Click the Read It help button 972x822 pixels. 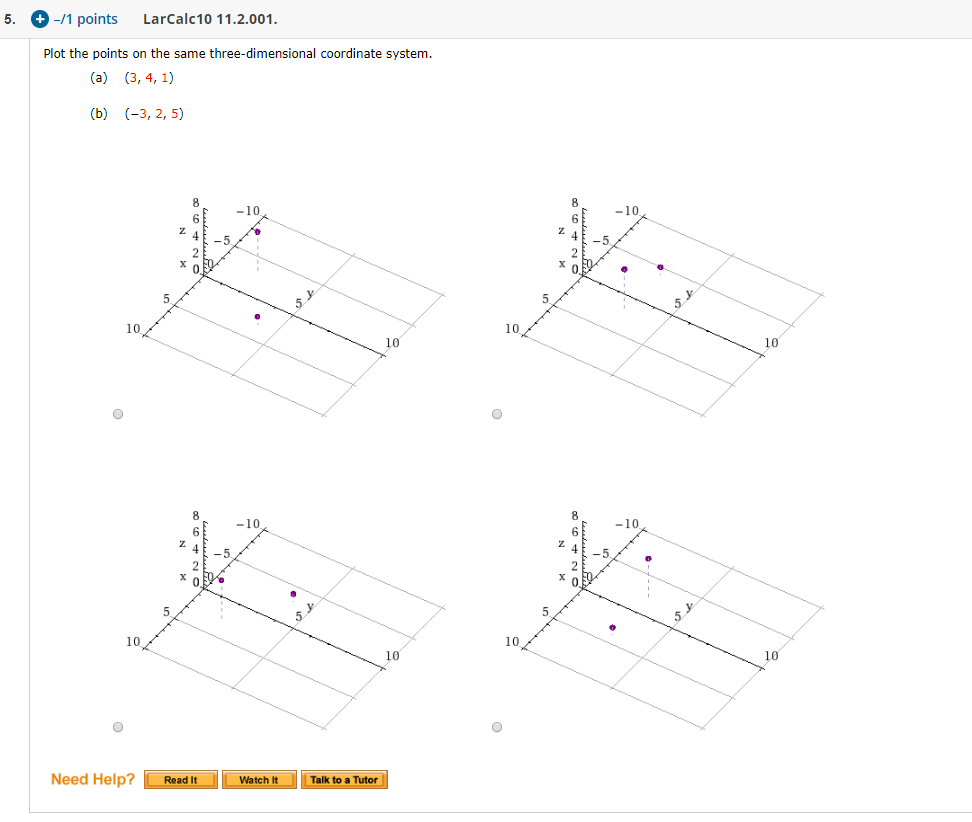(180, 779)
